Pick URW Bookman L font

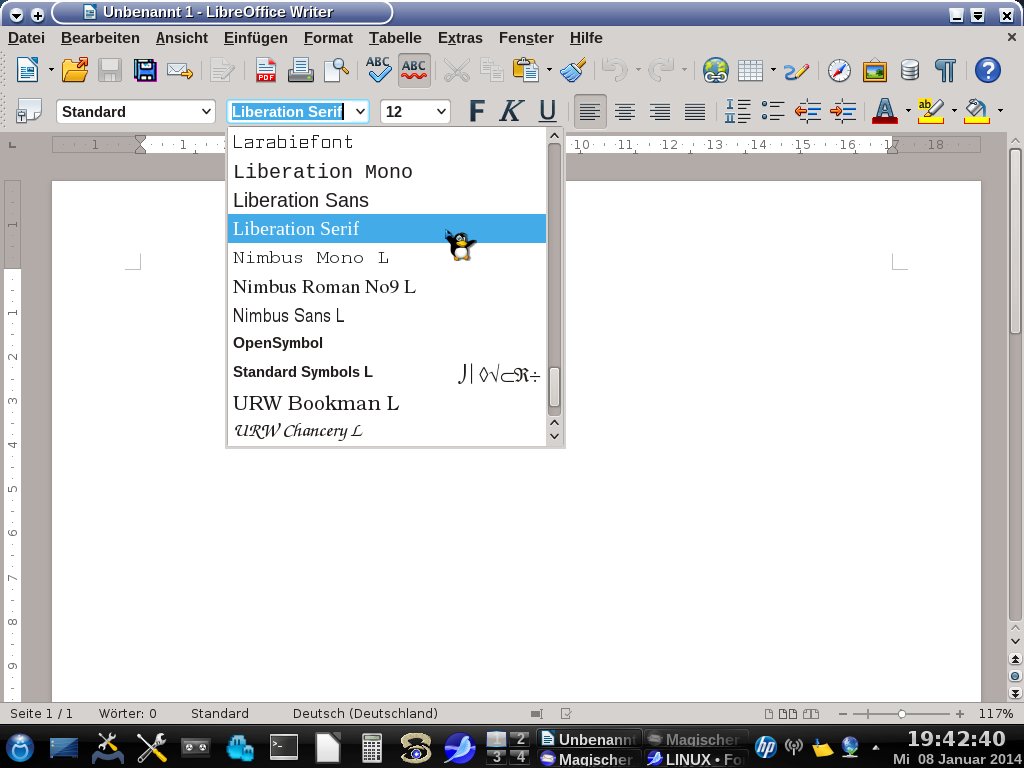pos(387,402)
